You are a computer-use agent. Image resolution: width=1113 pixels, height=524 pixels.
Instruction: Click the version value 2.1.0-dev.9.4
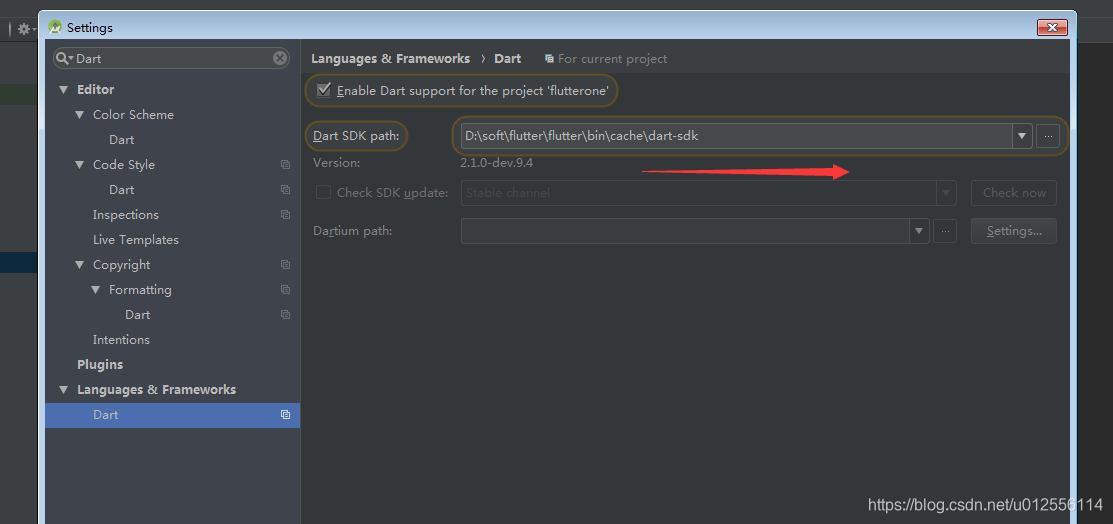(496, 163)
